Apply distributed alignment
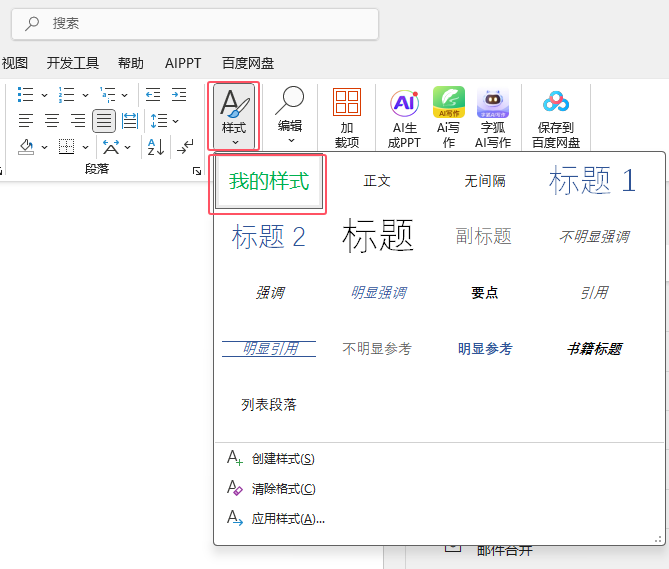The image size is (669, 569). click(x=130, y=121)
